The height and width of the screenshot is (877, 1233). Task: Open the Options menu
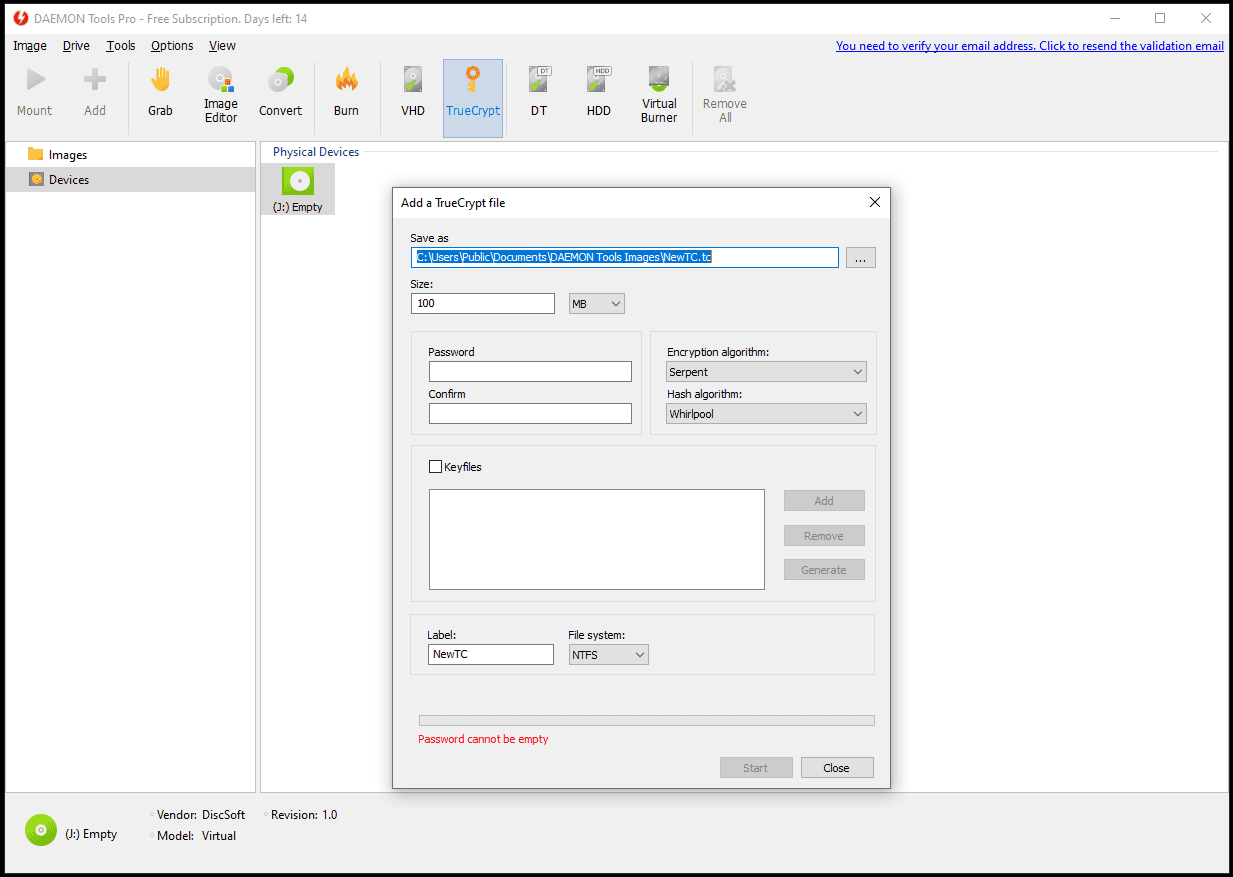click(x=172, y=46)
